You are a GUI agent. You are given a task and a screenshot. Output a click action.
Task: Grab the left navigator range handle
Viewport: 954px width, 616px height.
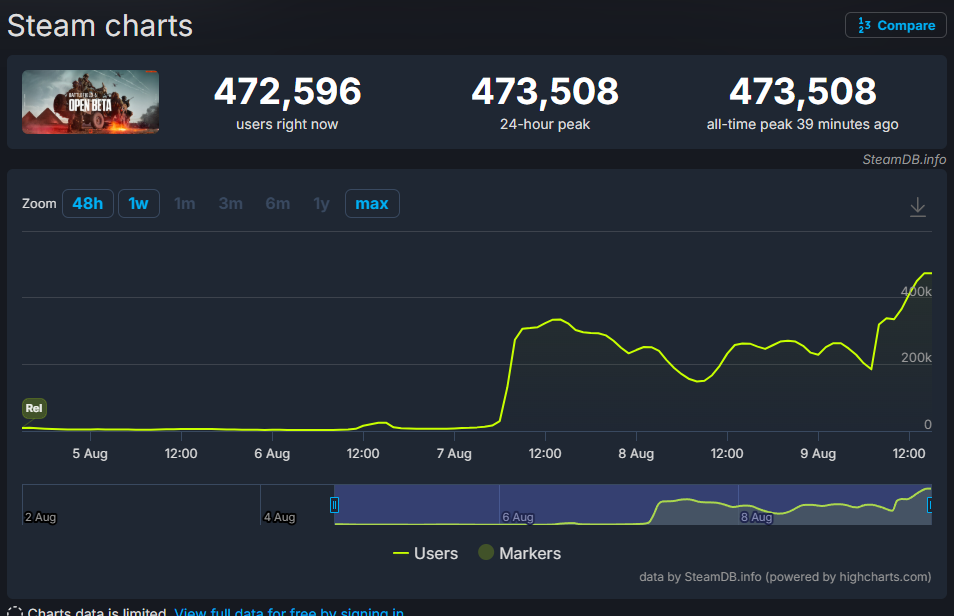(334, 505)
